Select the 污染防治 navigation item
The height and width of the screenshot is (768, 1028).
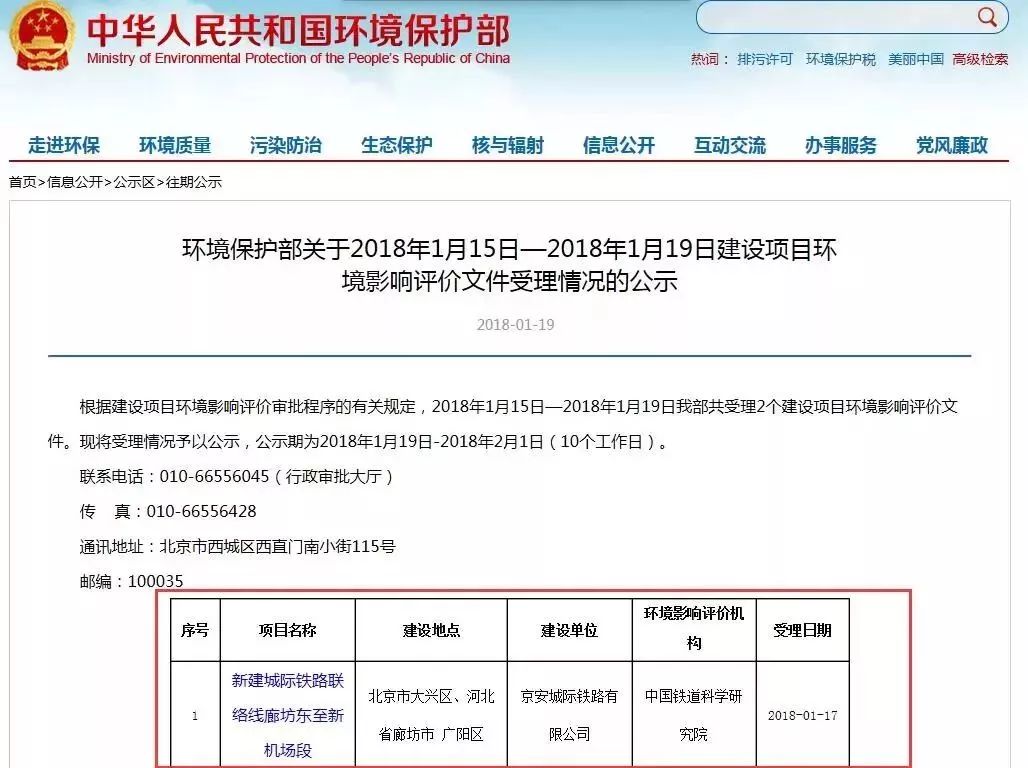pyautogui.click(x=286, y=146)
